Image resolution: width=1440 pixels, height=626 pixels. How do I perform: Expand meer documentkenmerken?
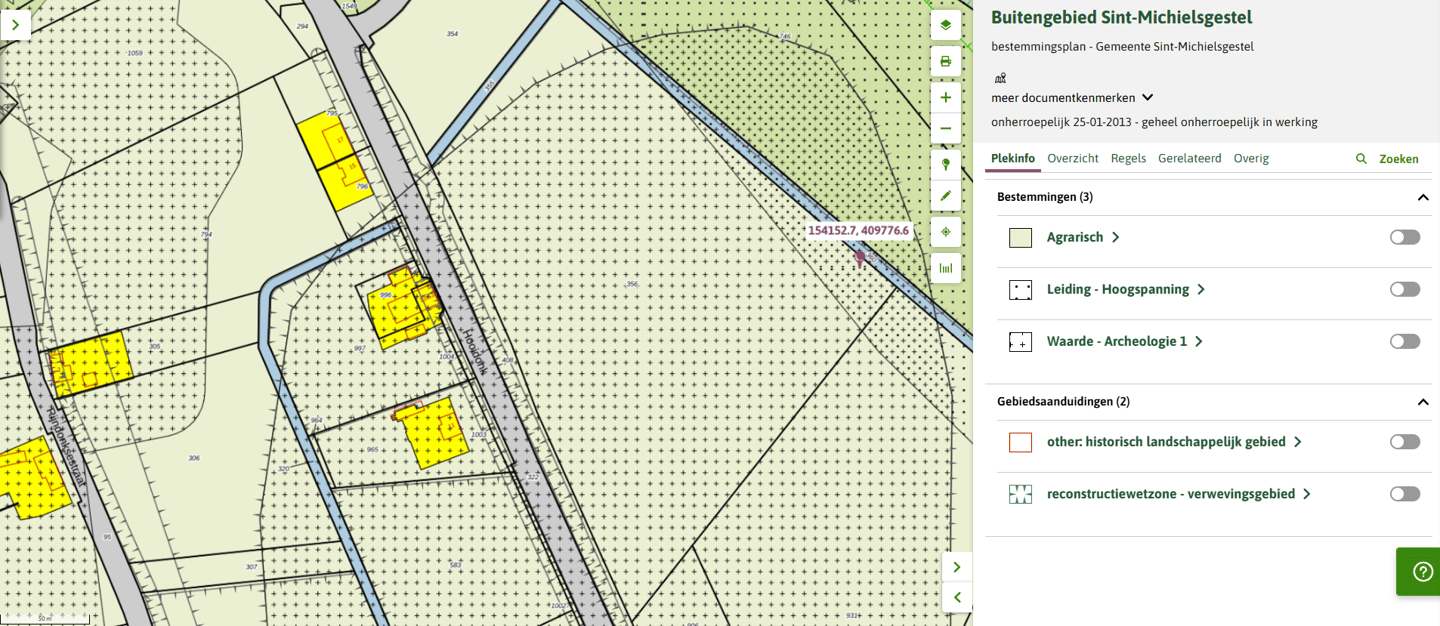click(x=1072, y=98)
